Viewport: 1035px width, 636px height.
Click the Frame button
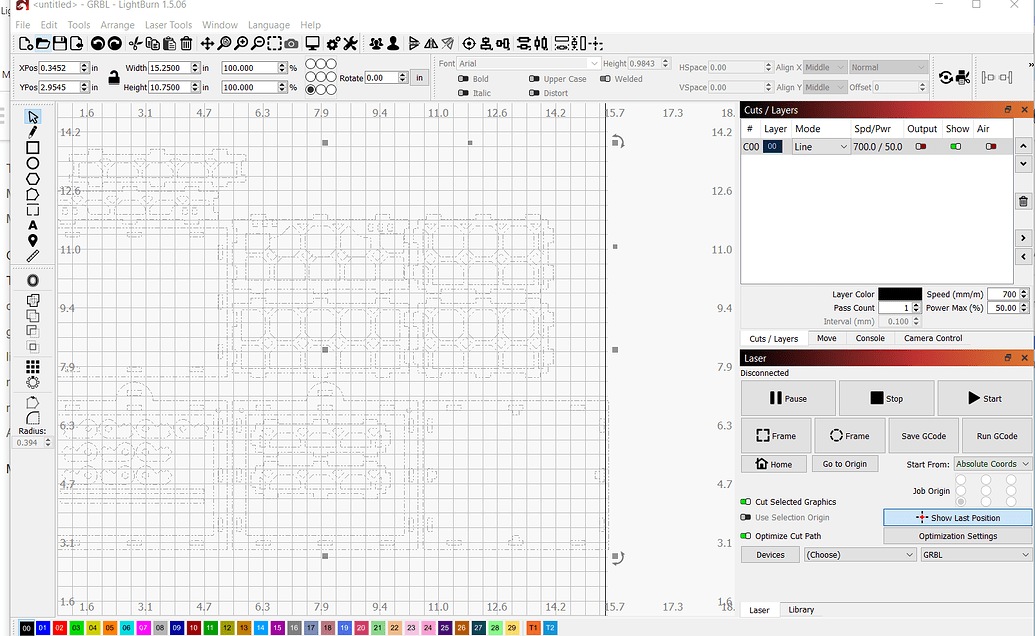click(776, 435)
